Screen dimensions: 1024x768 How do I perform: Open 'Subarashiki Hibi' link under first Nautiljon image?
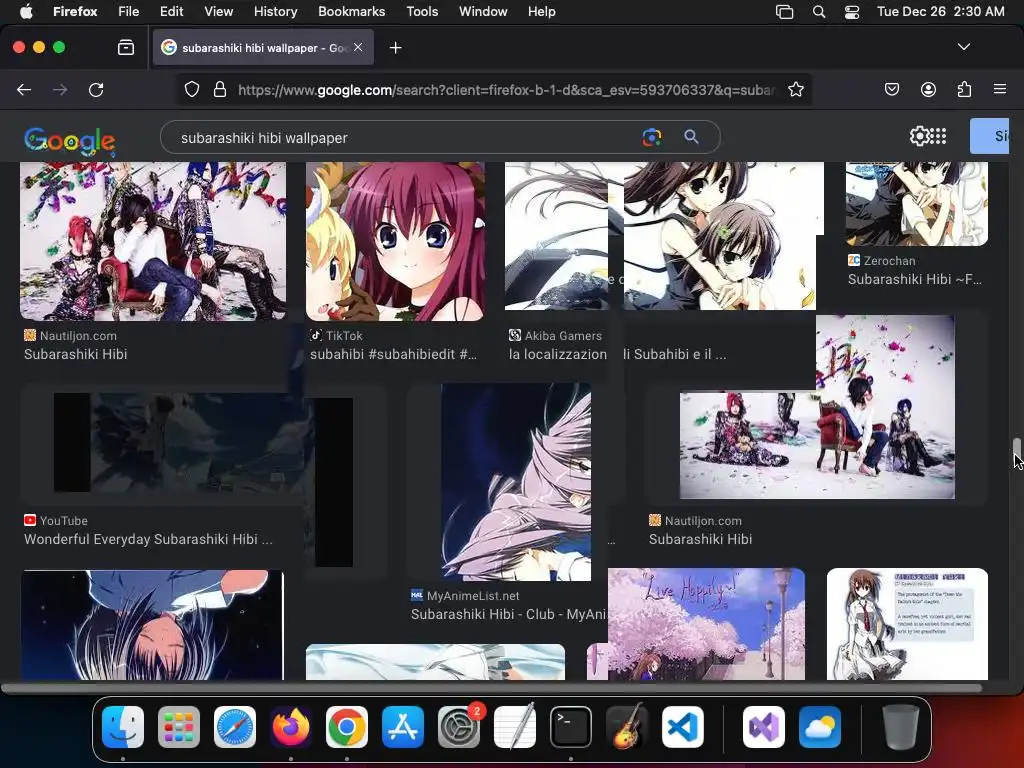pos(76,354)
